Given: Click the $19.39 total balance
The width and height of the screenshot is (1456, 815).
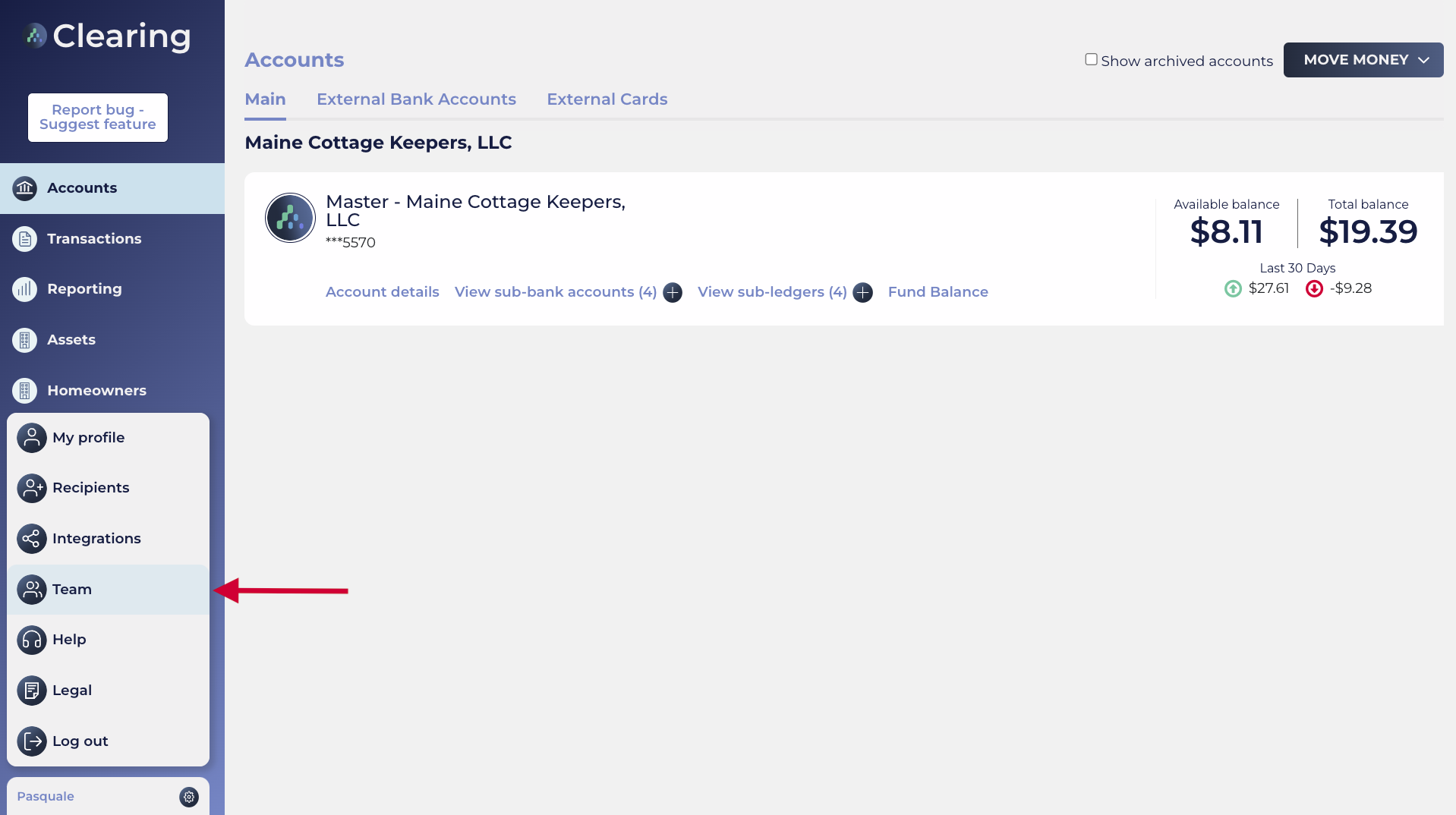Looking at the screenshot, I should coord(1368,231).
